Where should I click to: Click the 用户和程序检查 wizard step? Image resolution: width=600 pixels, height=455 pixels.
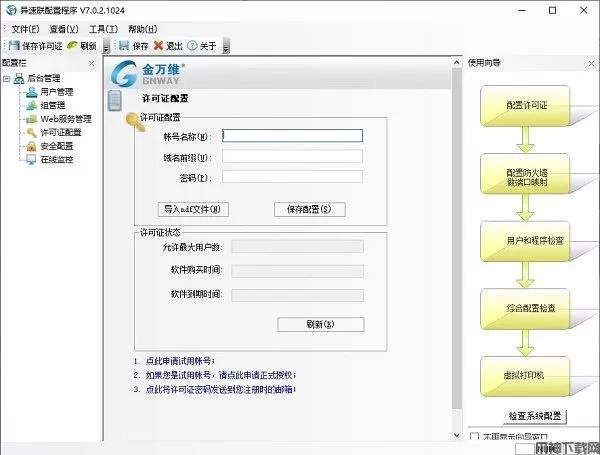(525, 241)
